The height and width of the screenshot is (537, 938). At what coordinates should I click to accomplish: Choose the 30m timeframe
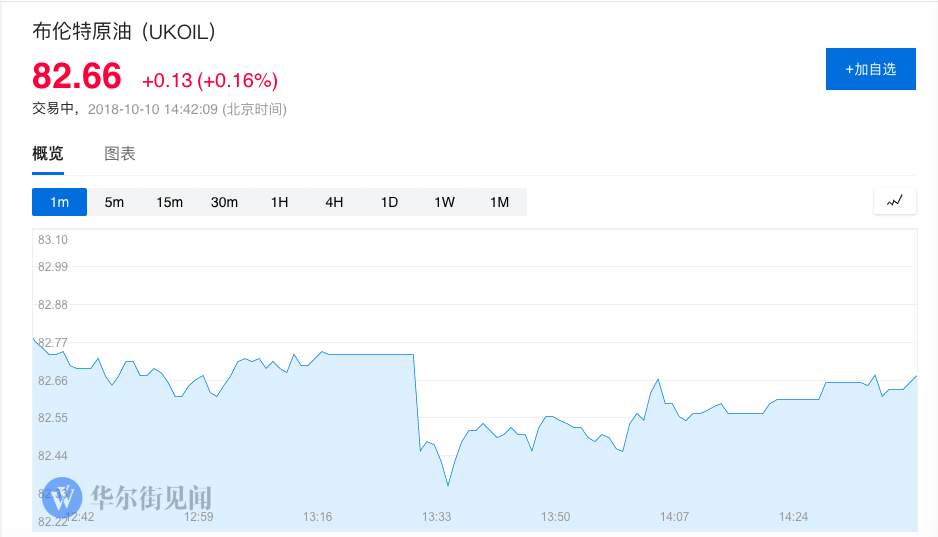tap(224, 202)
